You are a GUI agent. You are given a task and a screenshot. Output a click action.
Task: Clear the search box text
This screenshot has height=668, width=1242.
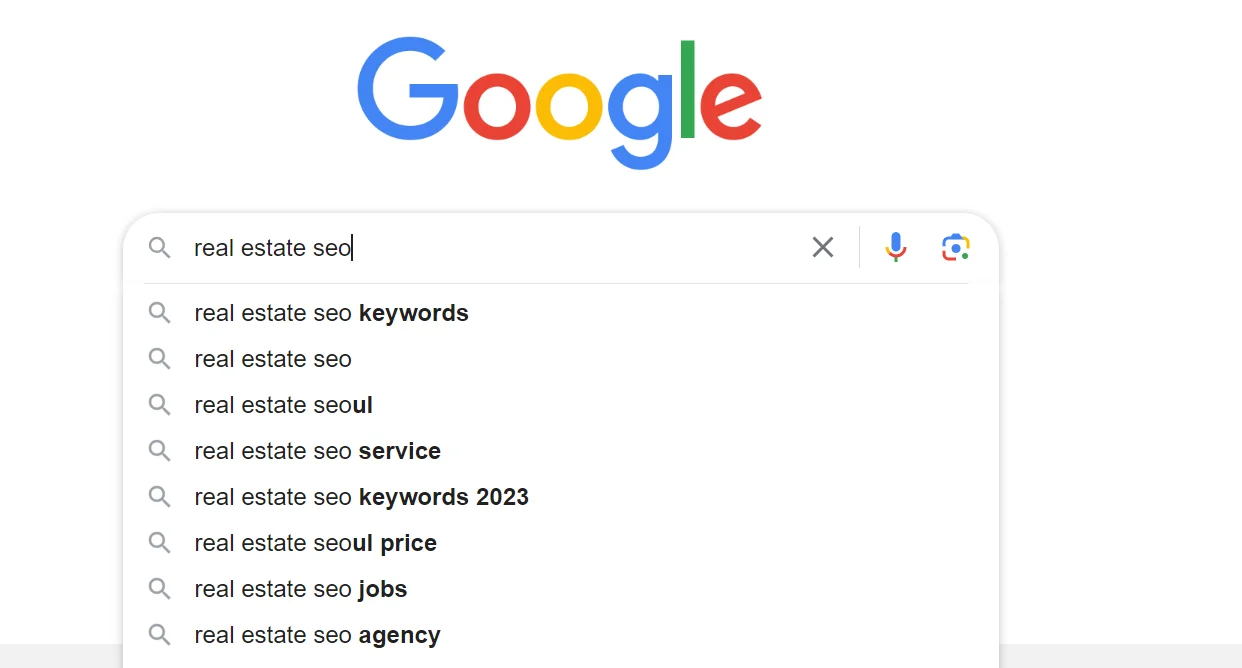(x=822, y=247)
